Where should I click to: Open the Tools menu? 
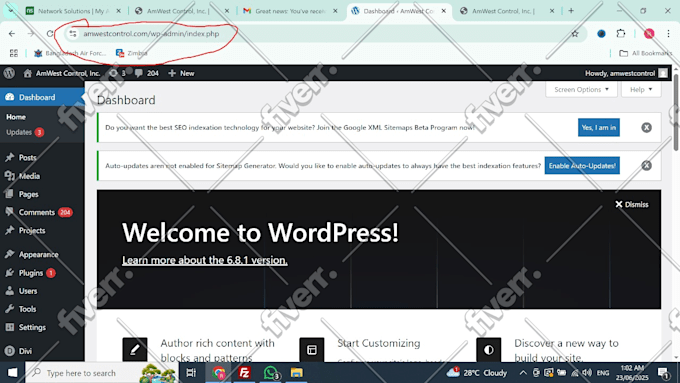[x=27, y=309]
